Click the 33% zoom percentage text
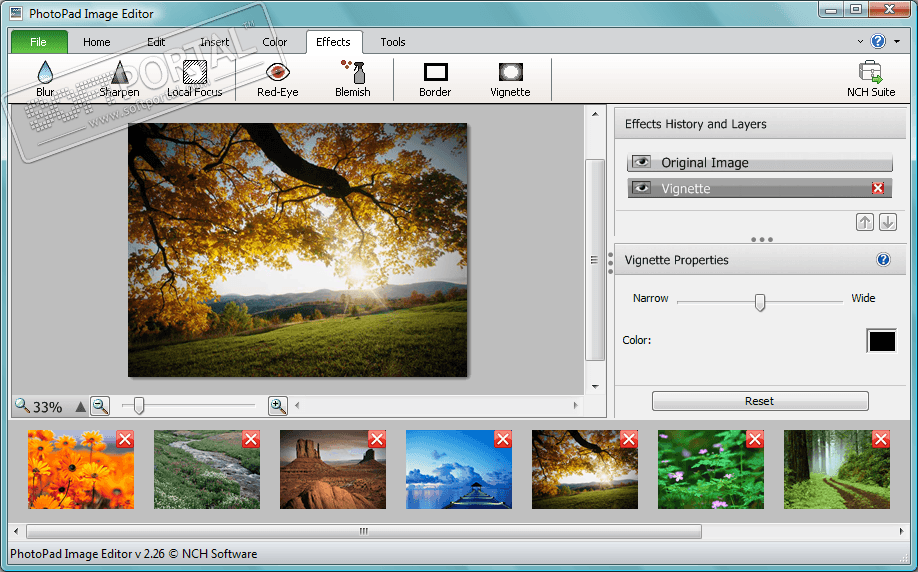This screenshot has height=572, width=918. coord(47,407)
